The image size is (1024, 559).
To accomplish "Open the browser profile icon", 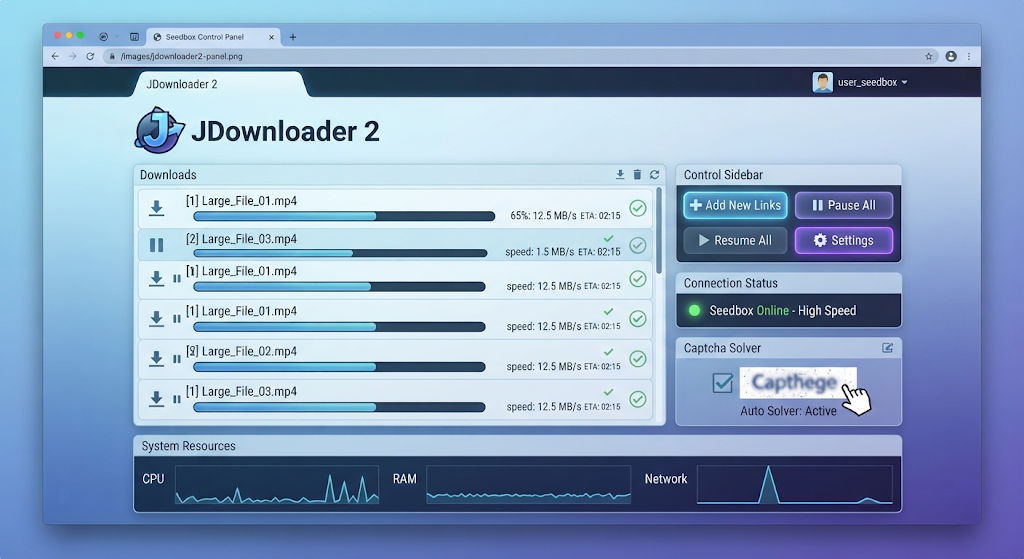I will pos(951,56).
